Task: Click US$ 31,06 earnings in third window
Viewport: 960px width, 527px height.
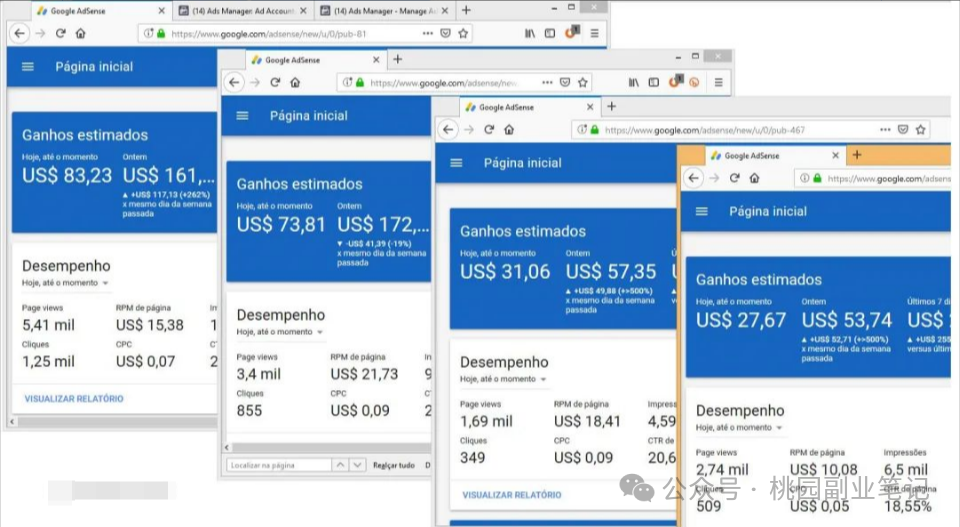Action: [505, 272]
